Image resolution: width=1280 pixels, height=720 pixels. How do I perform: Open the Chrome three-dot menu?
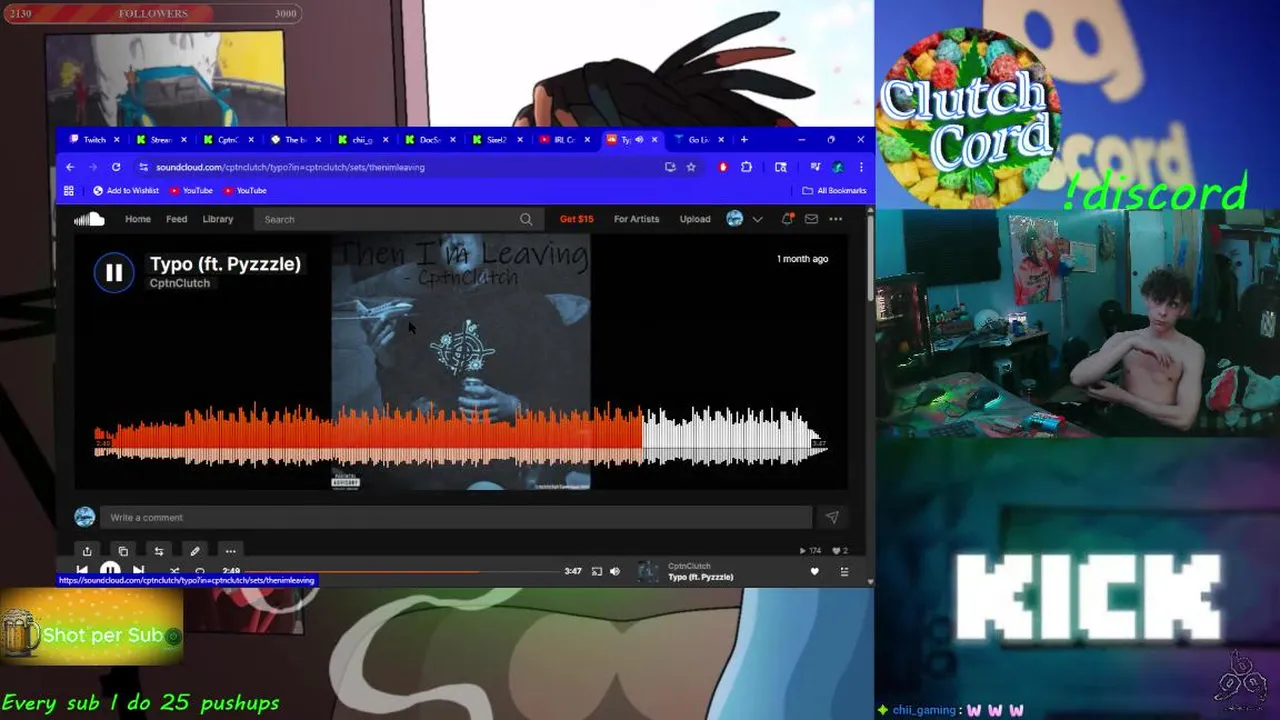tap(861, 167)
